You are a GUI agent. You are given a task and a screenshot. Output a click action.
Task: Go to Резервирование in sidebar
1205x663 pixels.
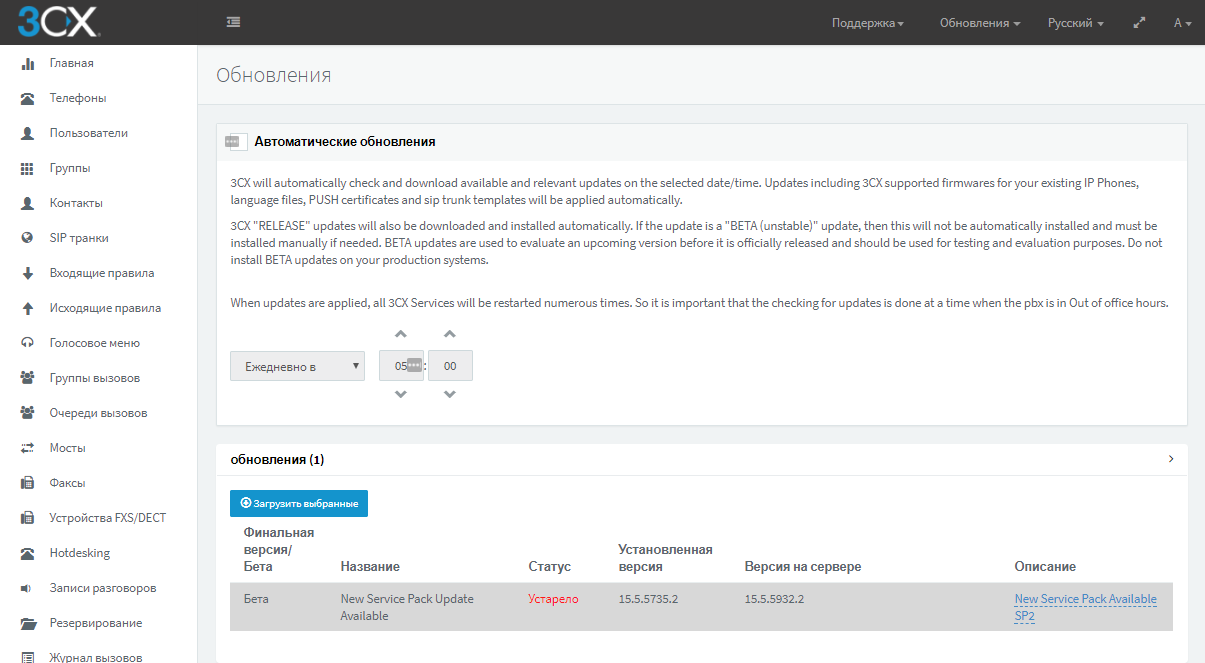(x=96, y=623)
